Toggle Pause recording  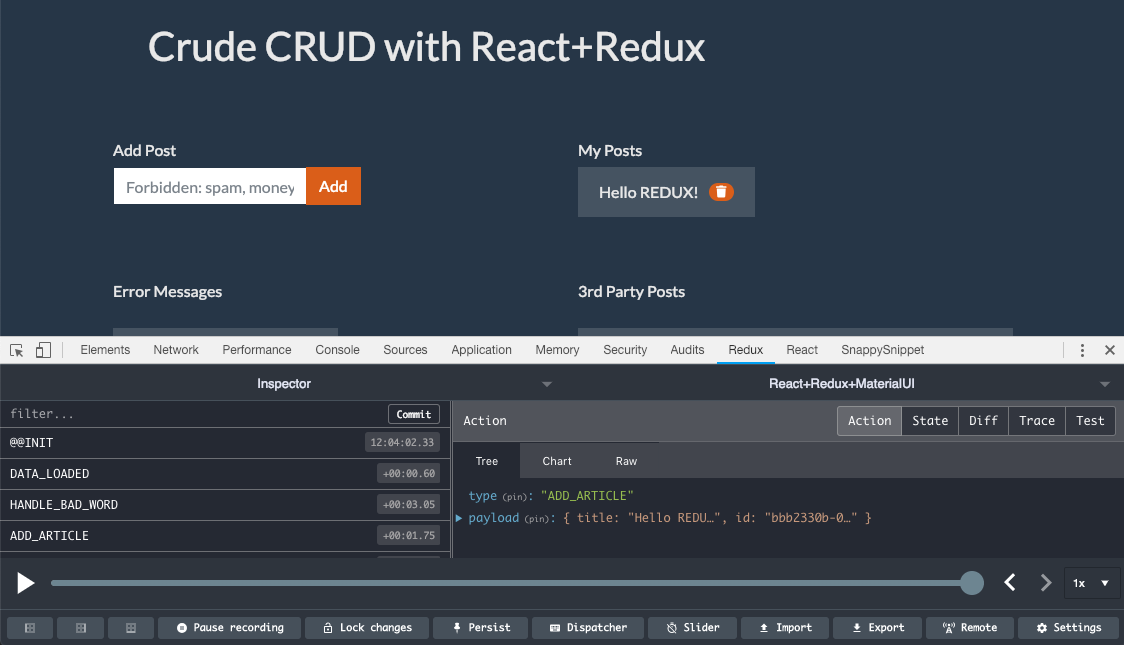(230, 628)
